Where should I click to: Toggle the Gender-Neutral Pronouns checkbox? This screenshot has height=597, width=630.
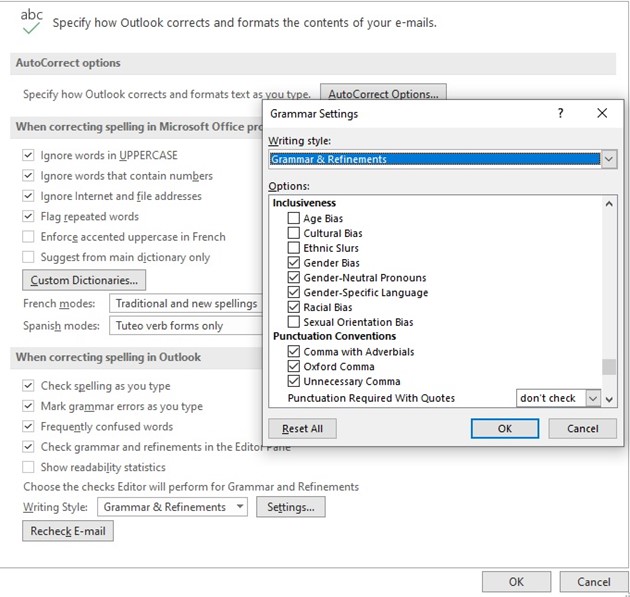coord(294,277)
